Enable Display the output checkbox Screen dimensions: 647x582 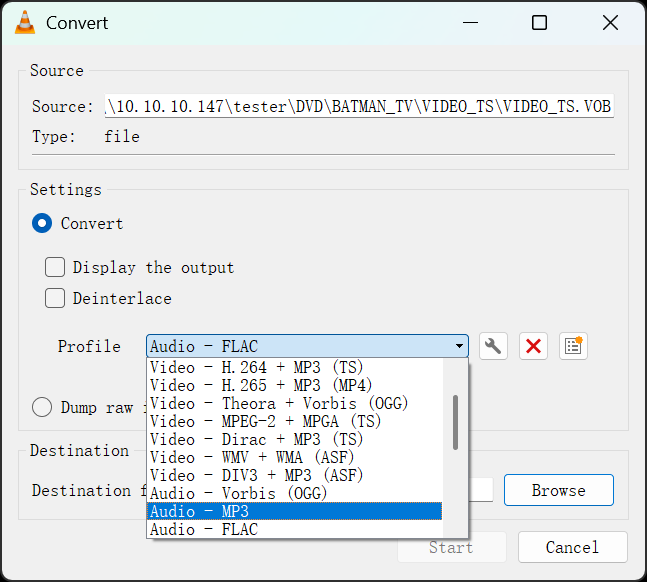(x=55, y=267)
